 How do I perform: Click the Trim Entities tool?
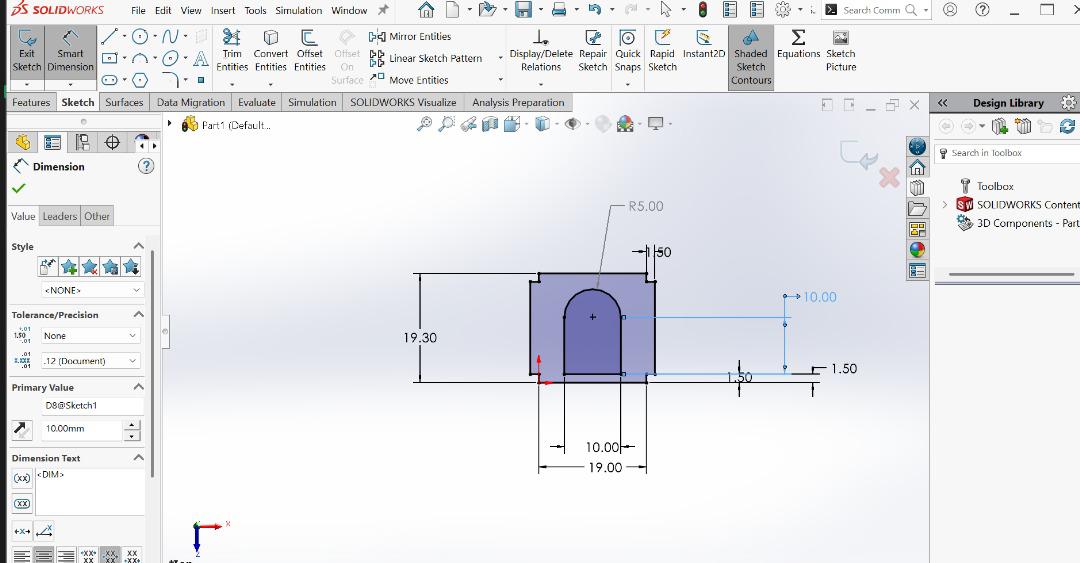[232, 51]
